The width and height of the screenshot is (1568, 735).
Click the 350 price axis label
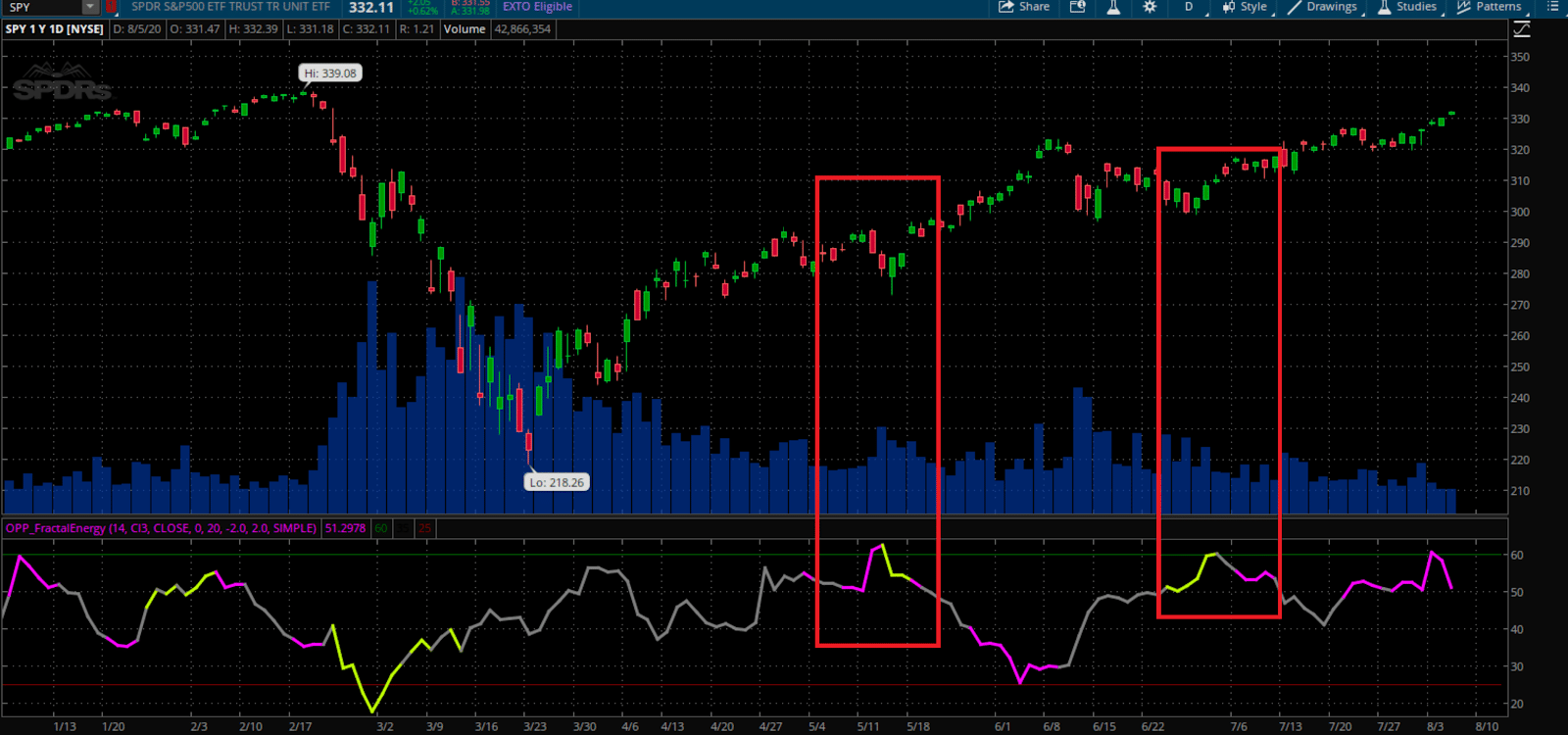(x=1519, y=57)
